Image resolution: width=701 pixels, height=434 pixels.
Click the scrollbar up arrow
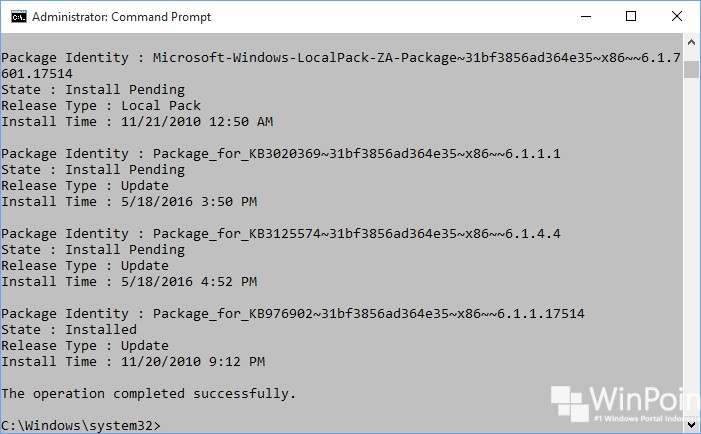[691, 43]
